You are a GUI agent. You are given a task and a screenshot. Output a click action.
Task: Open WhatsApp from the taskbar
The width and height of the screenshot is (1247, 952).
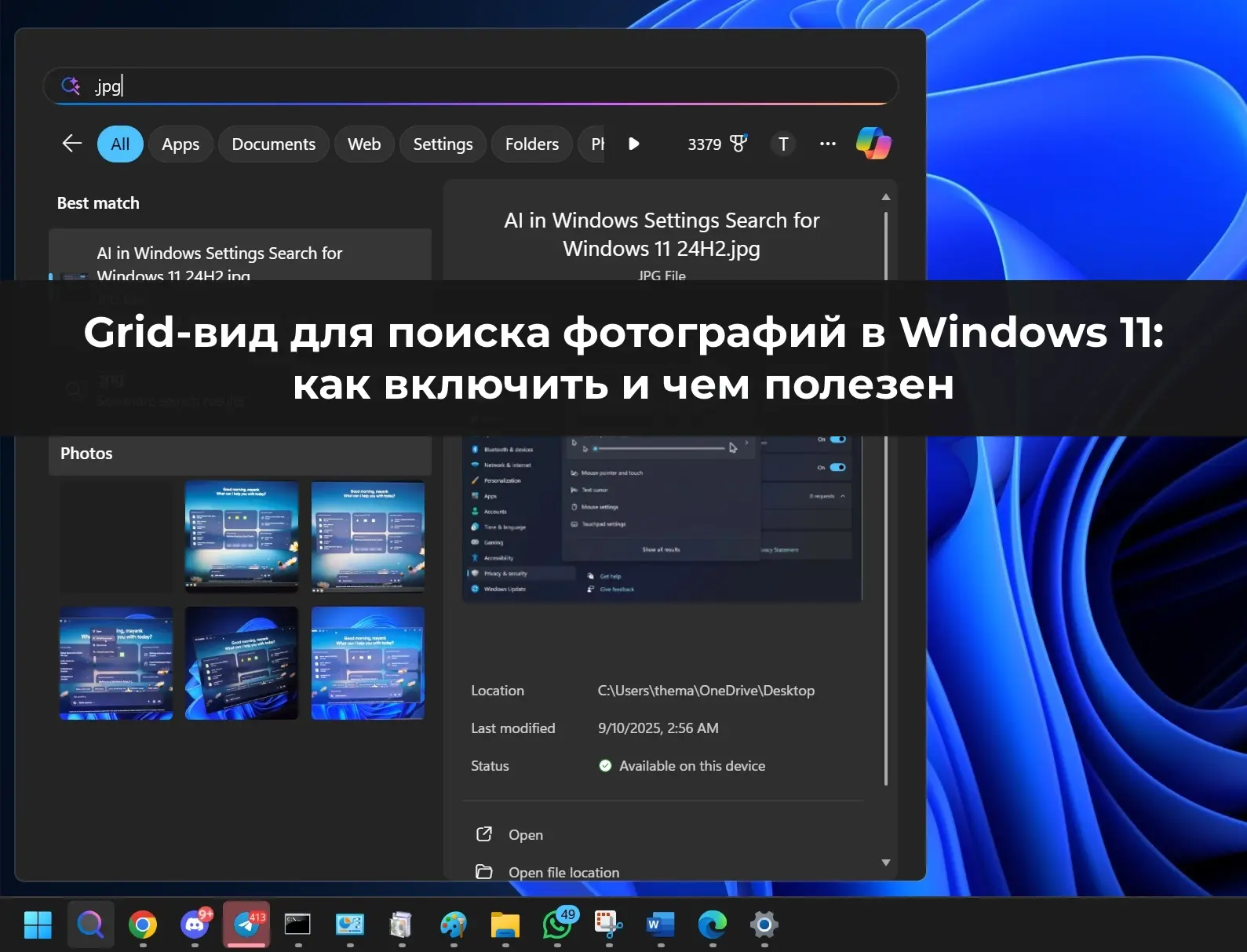pos(557,925)
